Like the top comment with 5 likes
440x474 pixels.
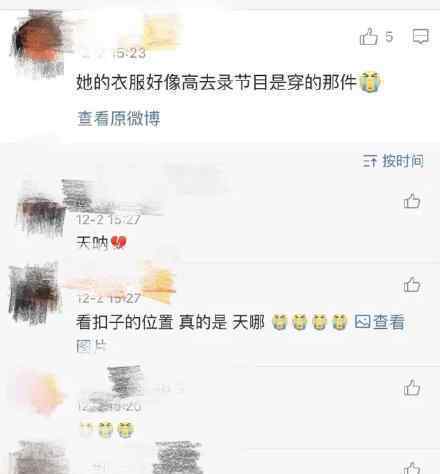coord(369,36)
